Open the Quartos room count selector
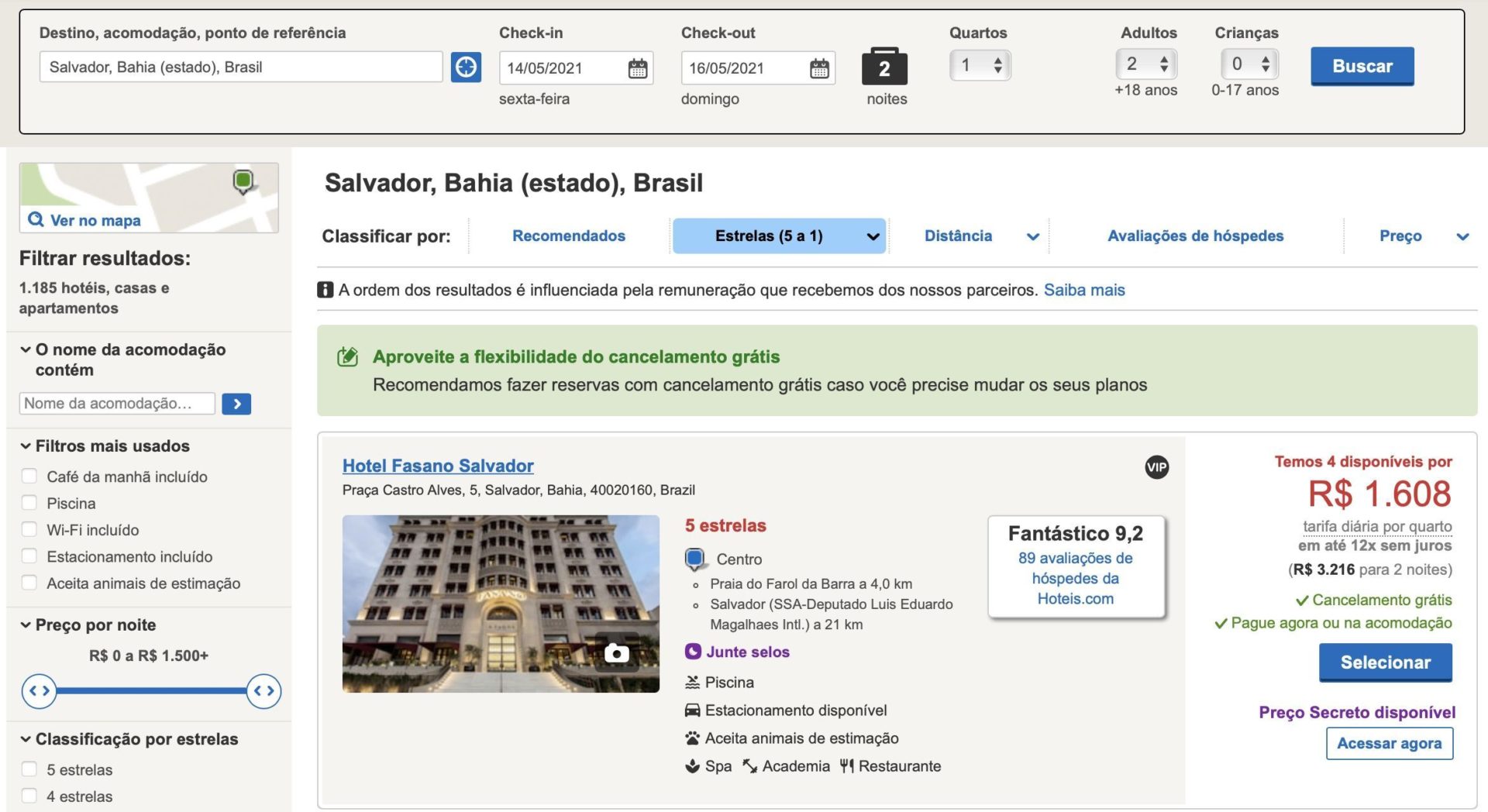 pos(980,65)
